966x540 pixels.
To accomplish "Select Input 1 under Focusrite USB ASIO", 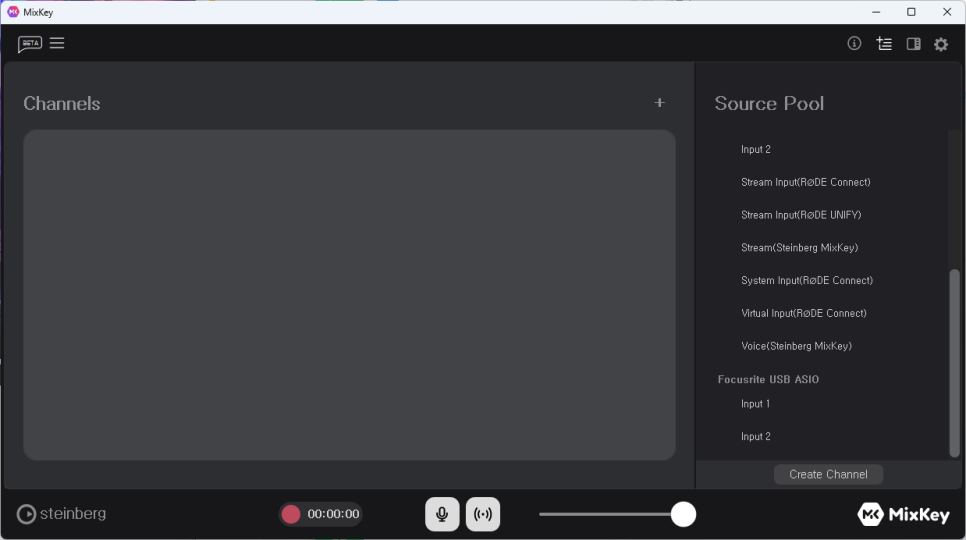I will tap(755, 404).
